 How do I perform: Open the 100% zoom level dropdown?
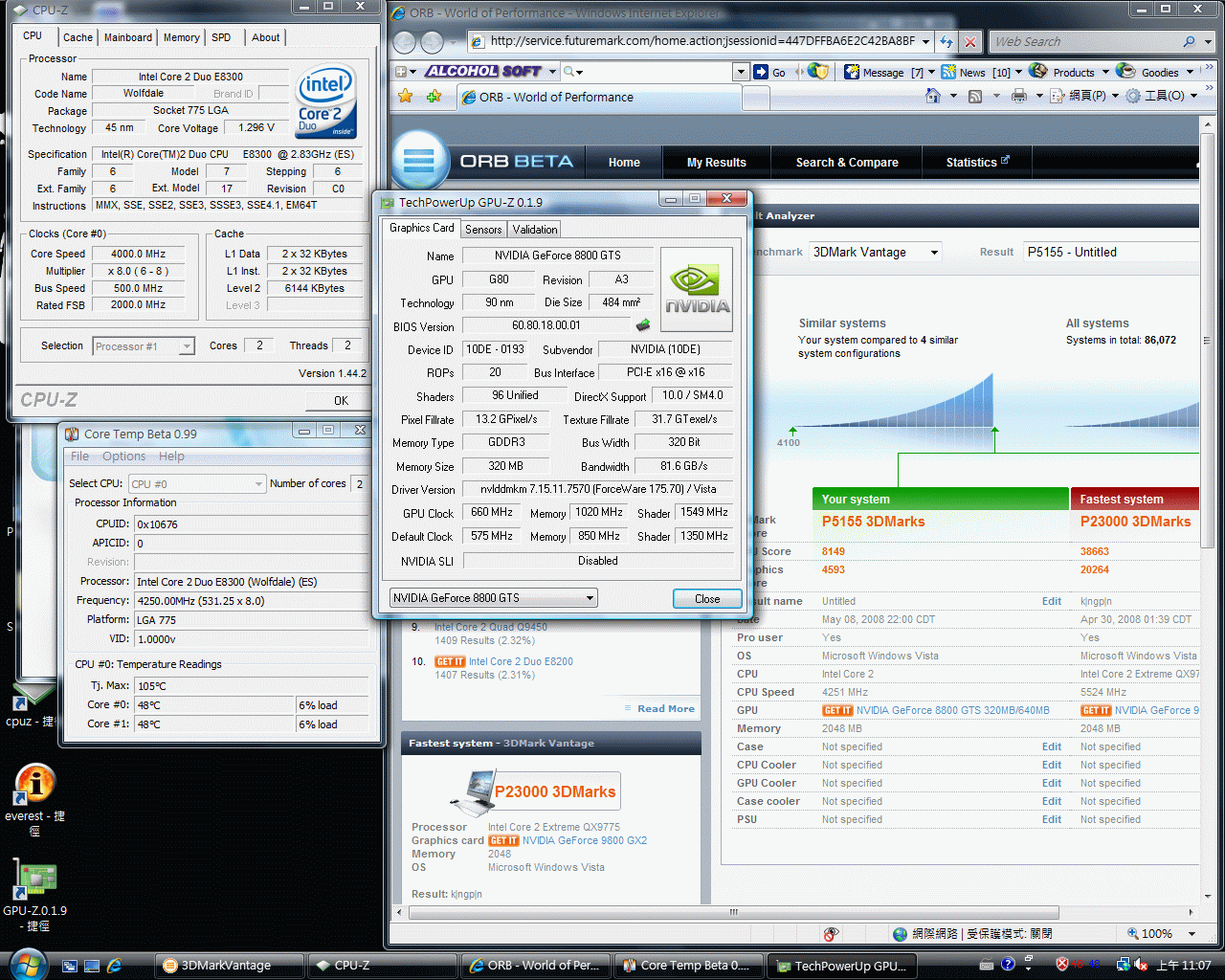click(x=1192, y=934)
